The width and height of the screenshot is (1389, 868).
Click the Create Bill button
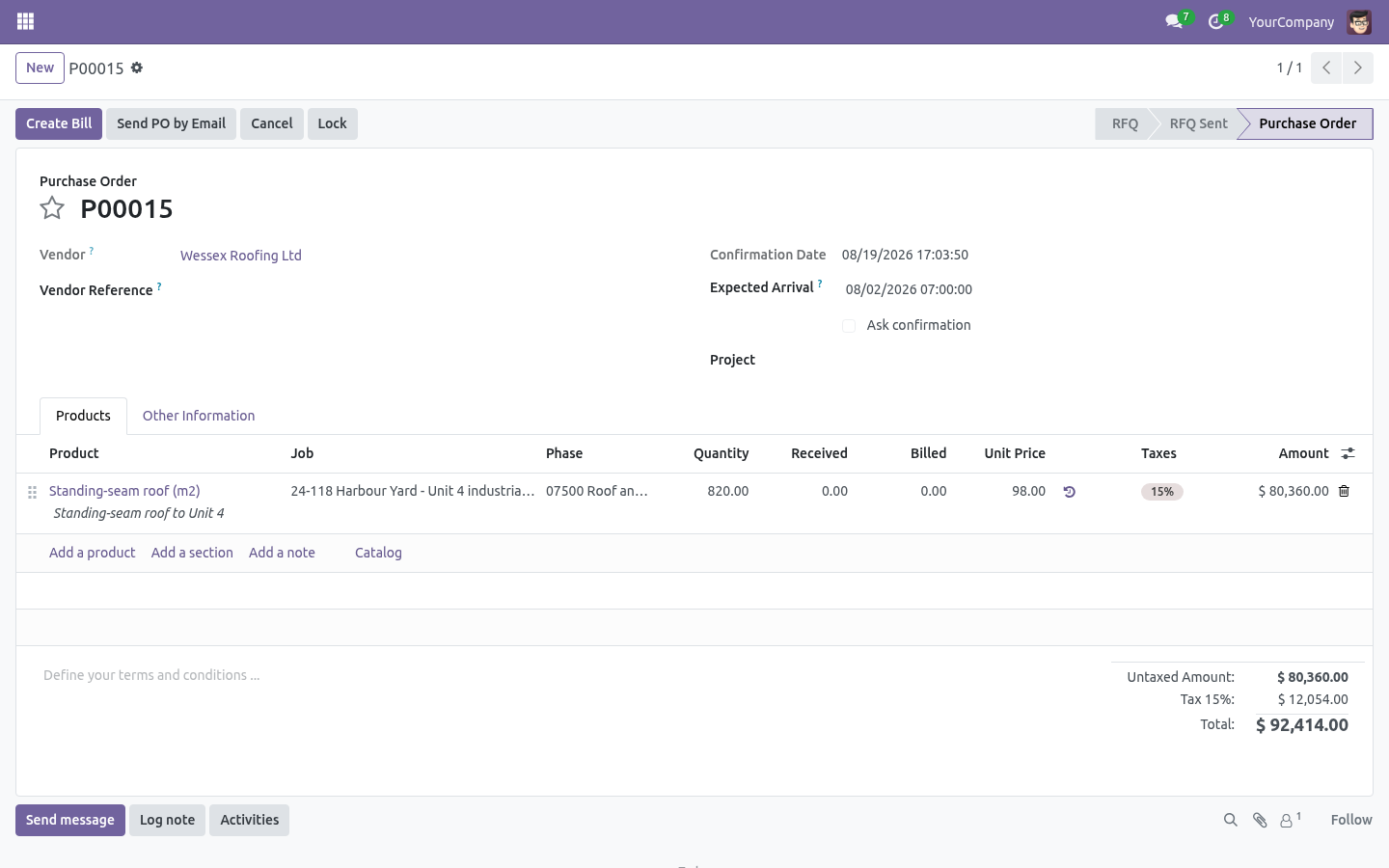coord(59,123)
